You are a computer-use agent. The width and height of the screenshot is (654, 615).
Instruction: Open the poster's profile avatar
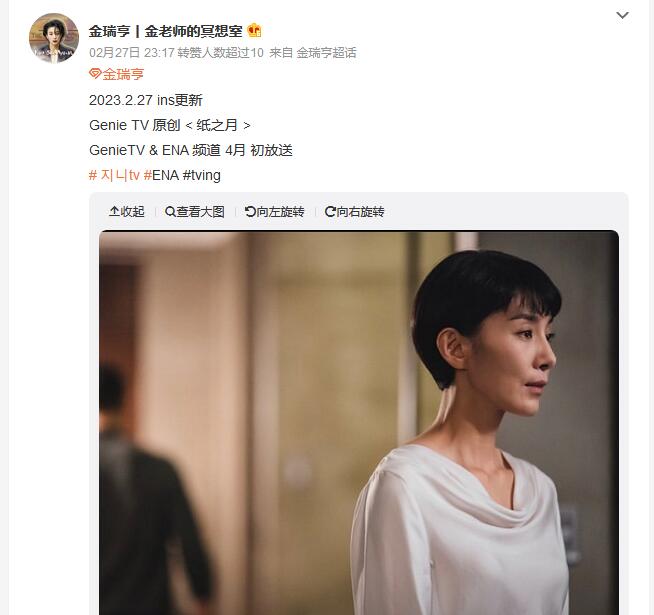click(x=54, y=38)
